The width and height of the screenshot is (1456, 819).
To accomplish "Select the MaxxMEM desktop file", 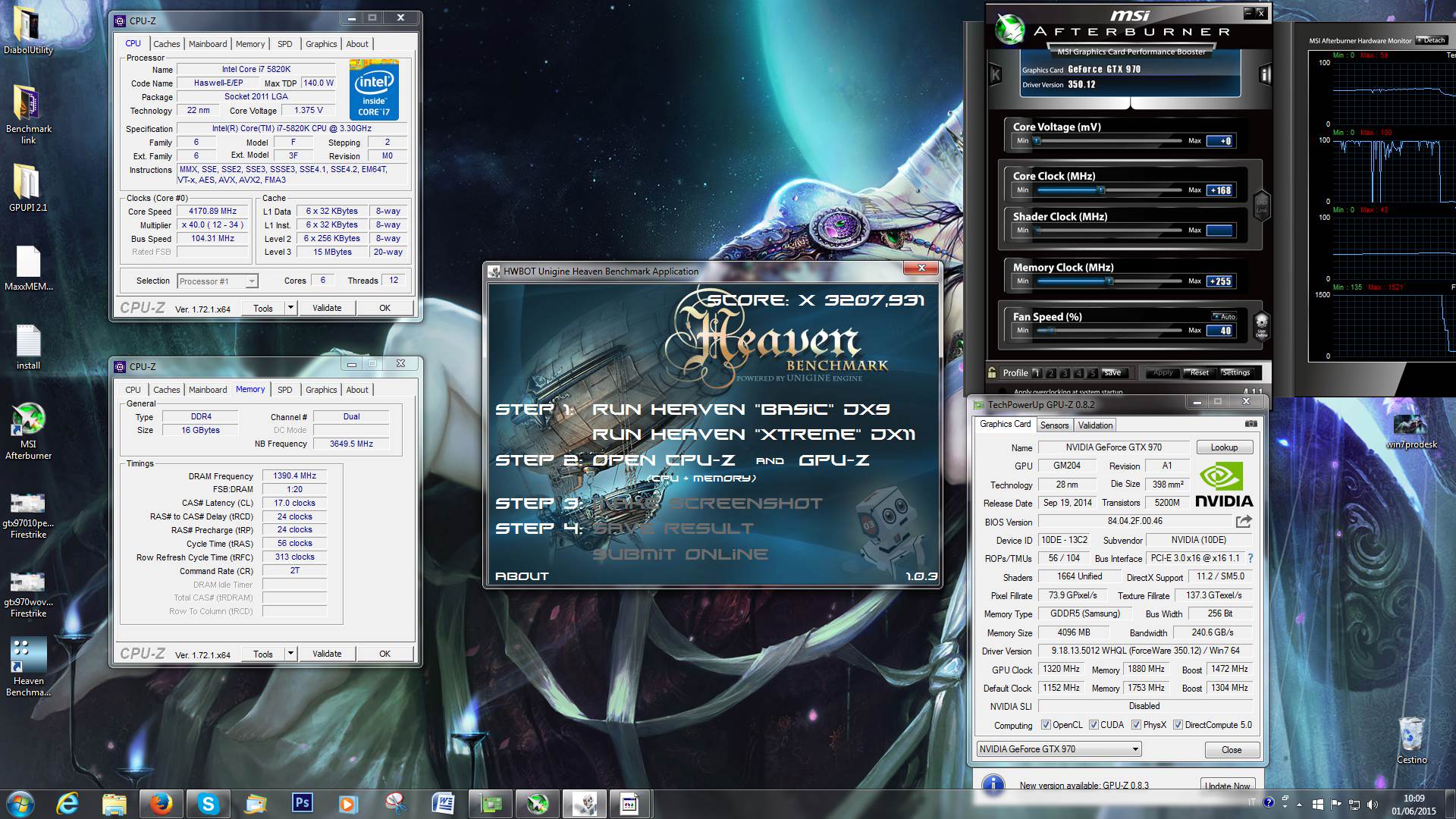I will [28, 268].
